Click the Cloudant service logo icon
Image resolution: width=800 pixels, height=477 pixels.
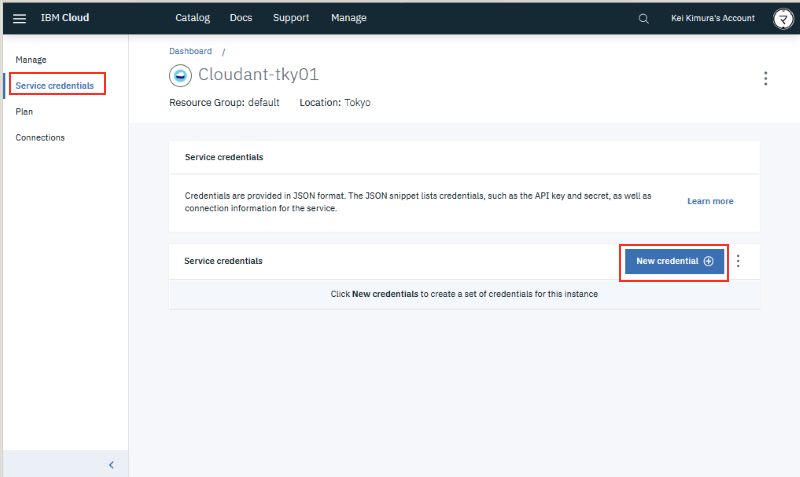[180, 76]
